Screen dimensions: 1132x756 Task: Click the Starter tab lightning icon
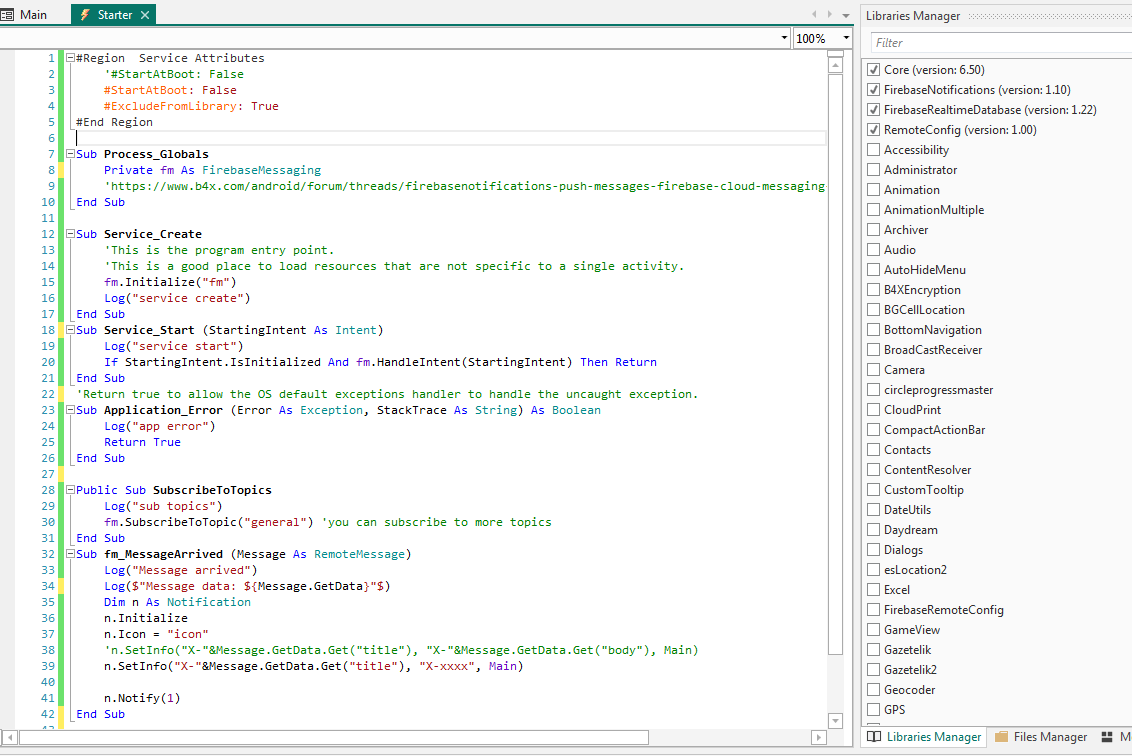point(86,15)
